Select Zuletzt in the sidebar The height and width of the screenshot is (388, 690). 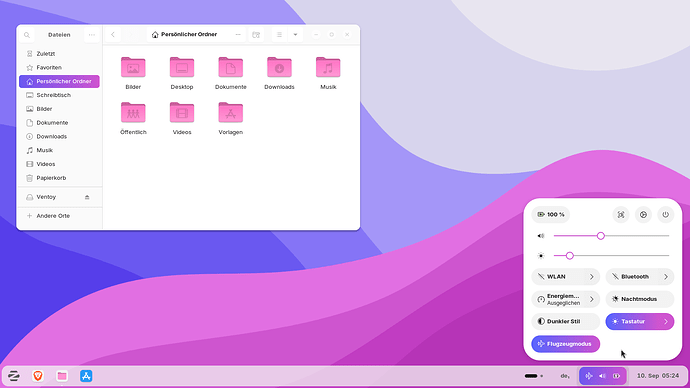pyautogui.click(x=59, y=54)
